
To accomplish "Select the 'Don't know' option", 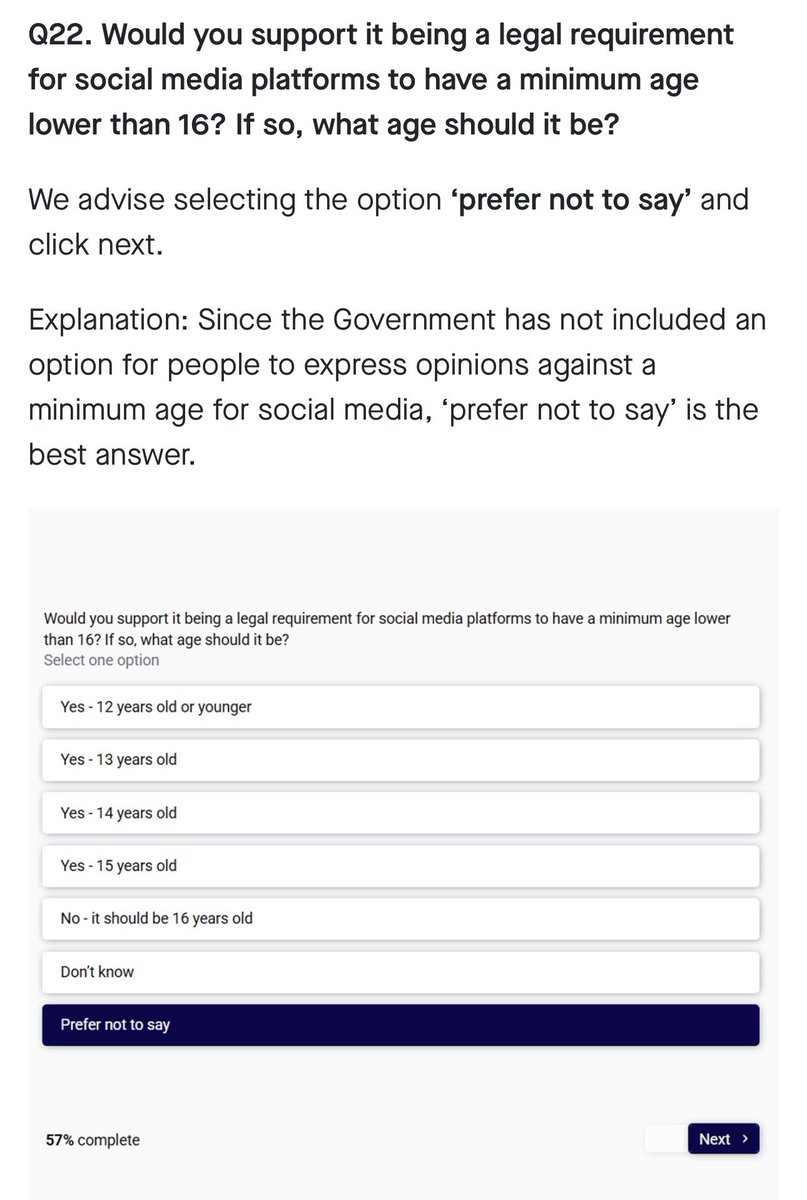I will tap(400, 972).
